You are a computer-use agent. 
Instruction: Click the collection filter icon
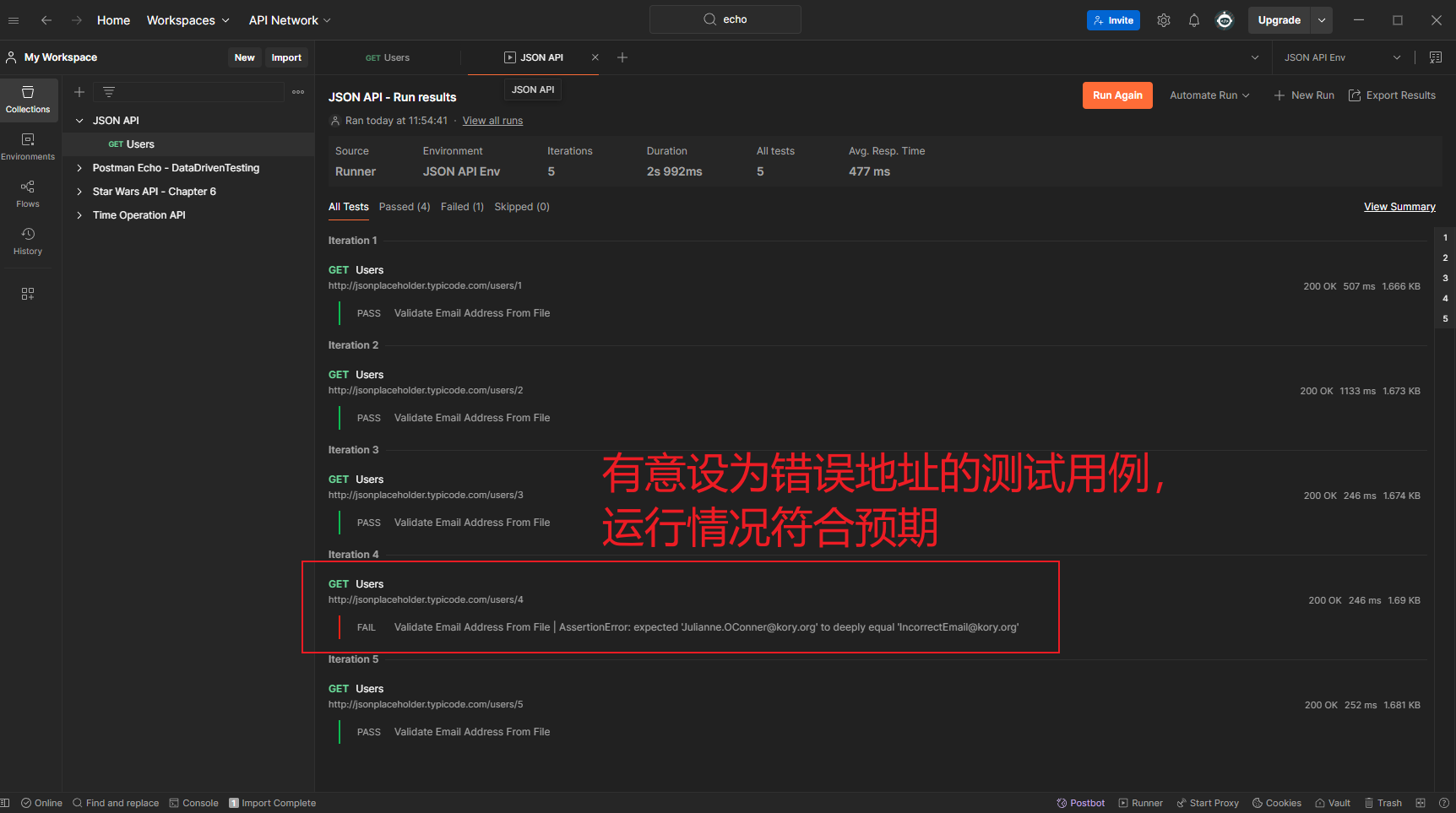109,92
